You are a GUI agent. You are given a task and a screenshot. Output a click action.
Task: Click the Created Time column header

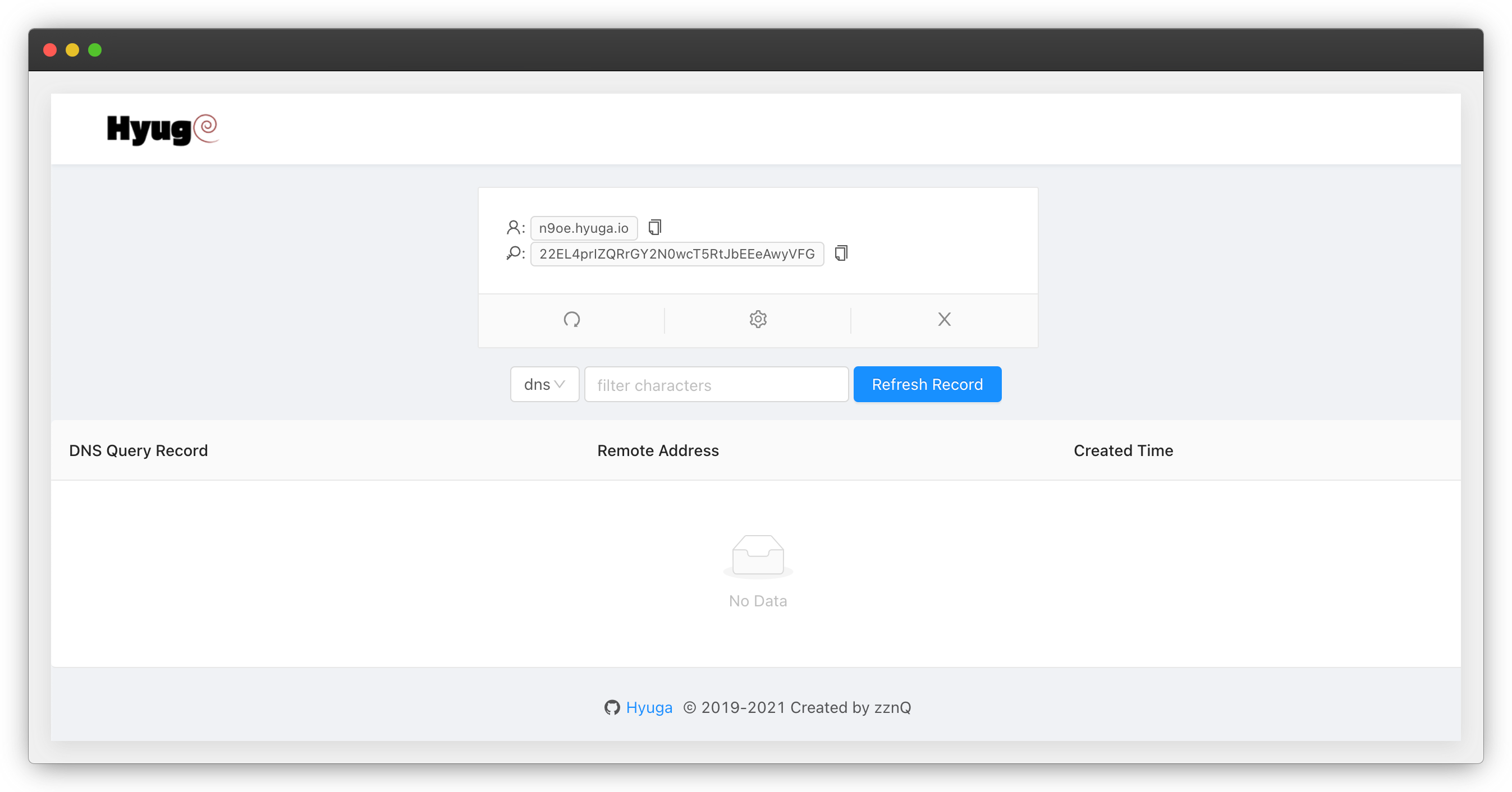(x=1123, y=450)
